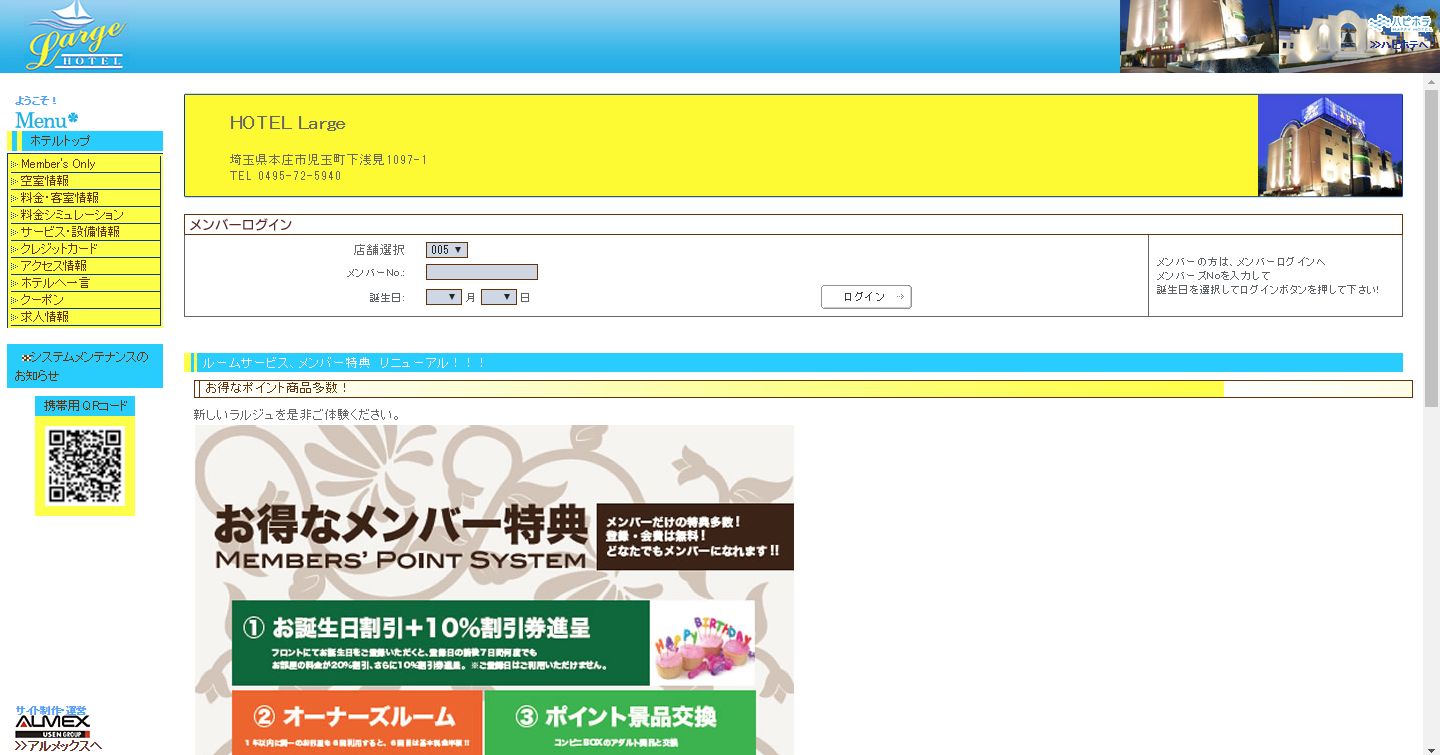
Task: Click the mobile QR code image
Action: [x=85, y=466]
